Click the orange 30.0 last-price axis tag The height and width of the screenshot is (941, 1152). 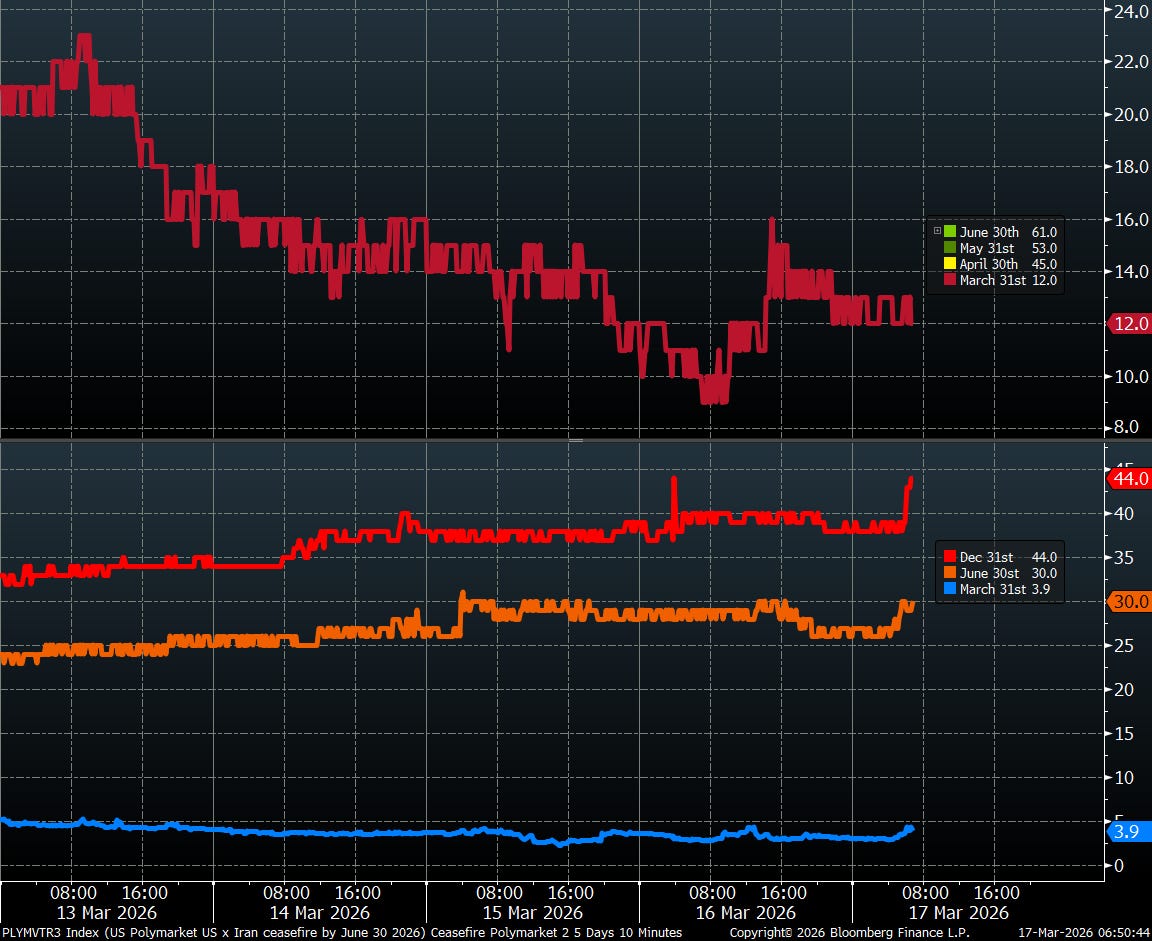tap(1130, 602)
